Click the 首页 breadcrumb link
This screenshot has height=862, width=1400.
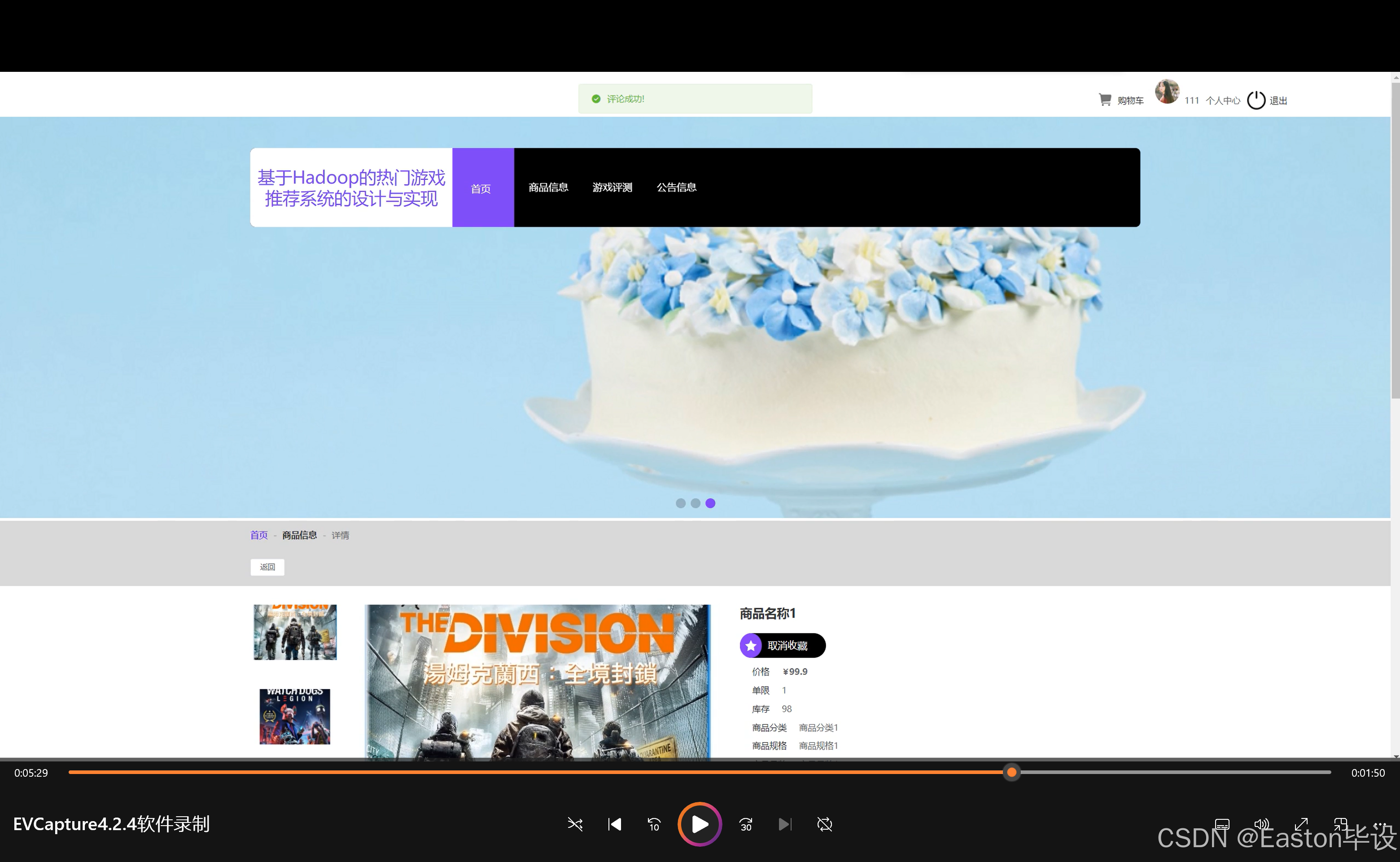(259, 535)
